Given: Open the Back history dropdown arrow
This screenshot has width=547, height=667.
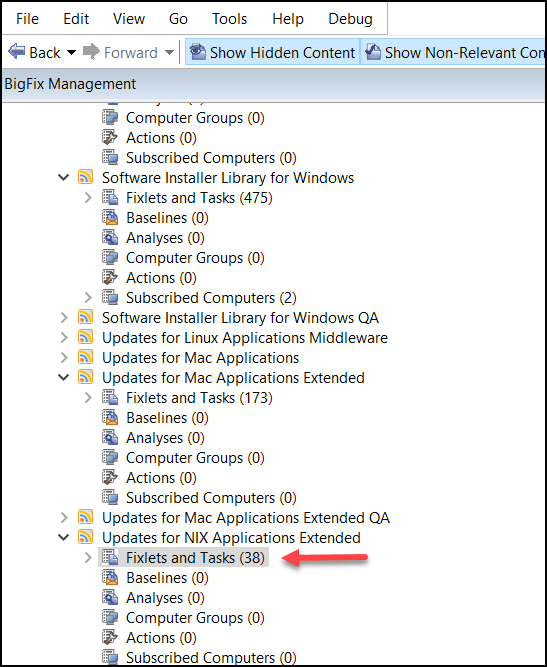Looking at the screenshot, I should tap(71, 53).
